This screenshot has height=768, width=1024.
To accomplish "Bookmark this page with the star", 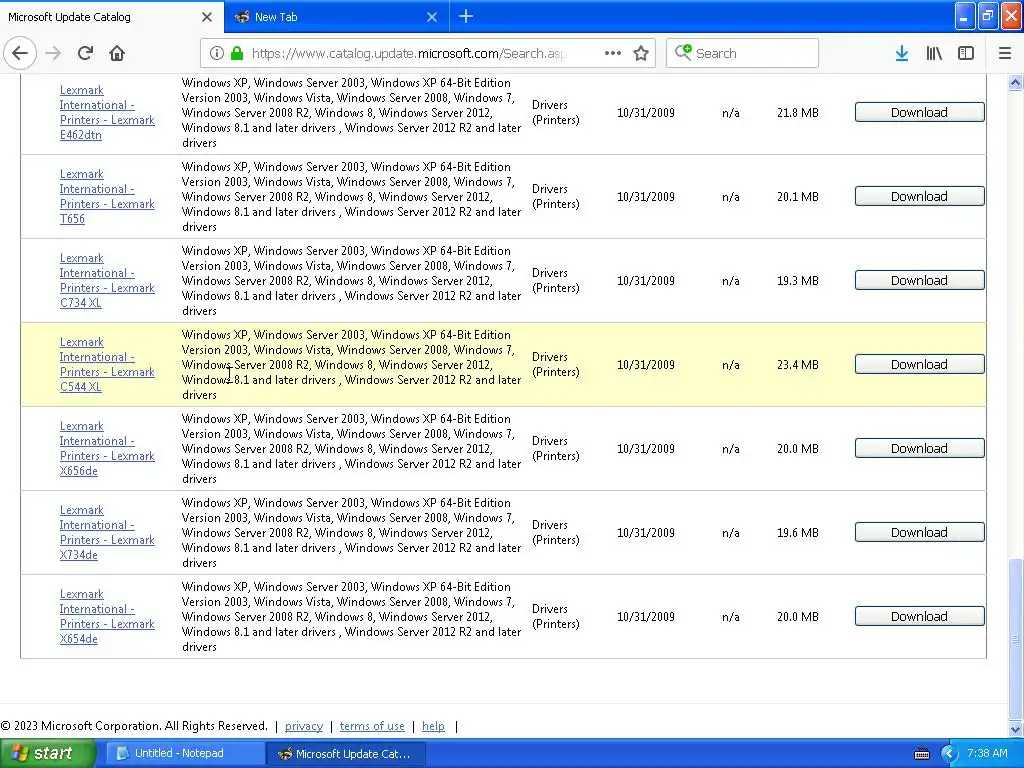I will [x=641, y=53].
